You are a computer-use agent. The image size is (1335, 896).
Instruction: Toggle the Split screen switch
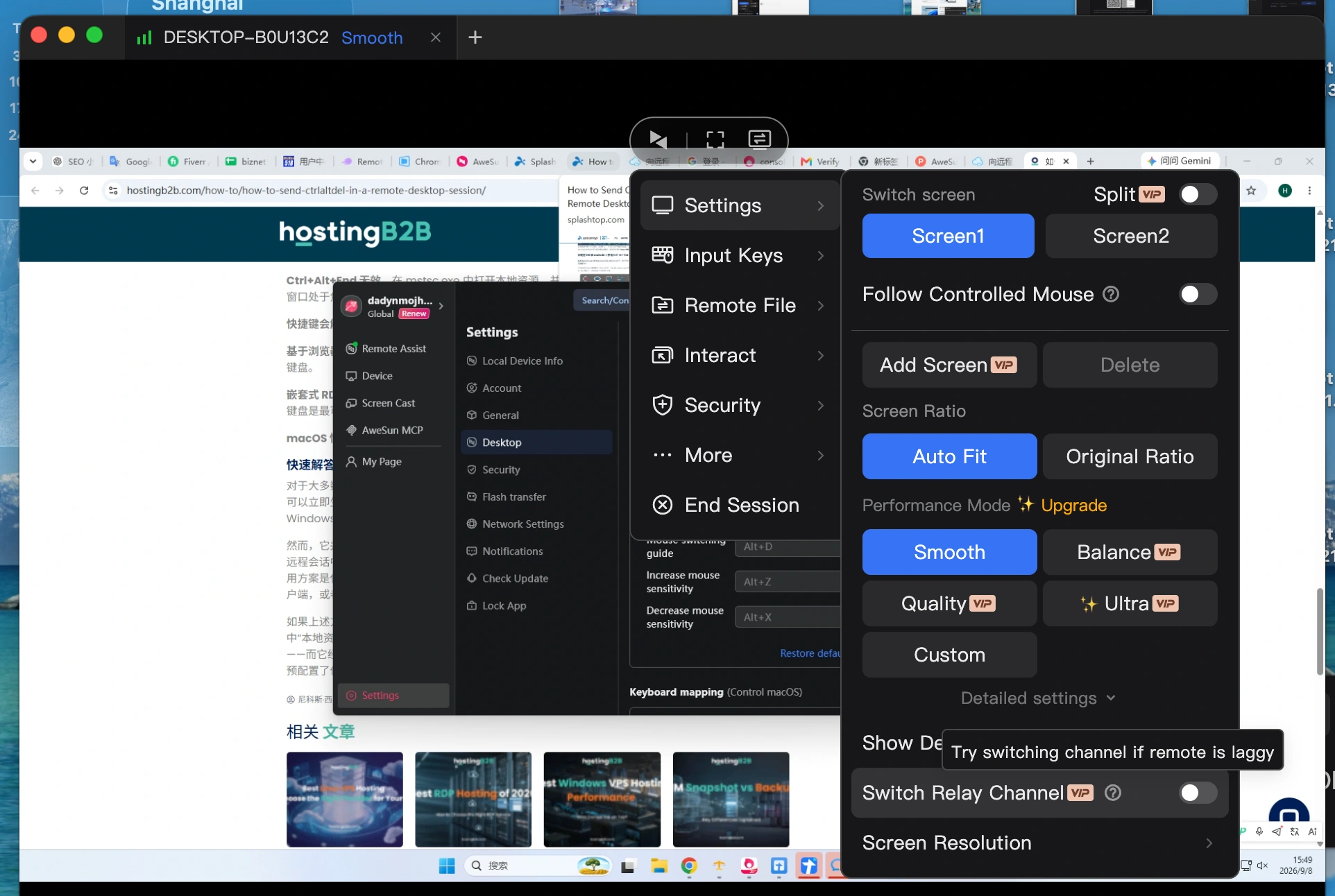click(x=1198, y=195)
